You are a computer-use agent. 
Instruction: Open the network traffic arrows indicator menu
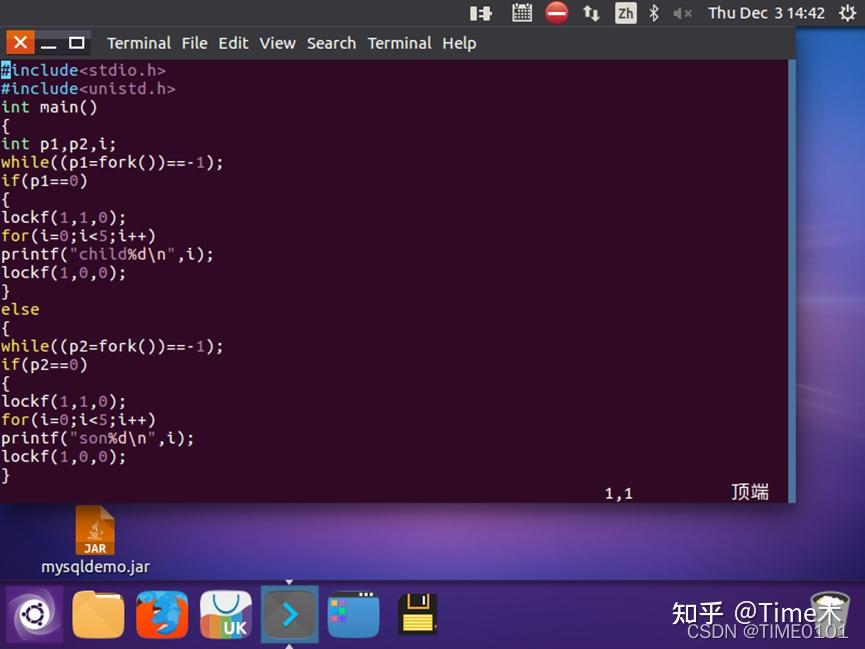(x=590, y=13)
